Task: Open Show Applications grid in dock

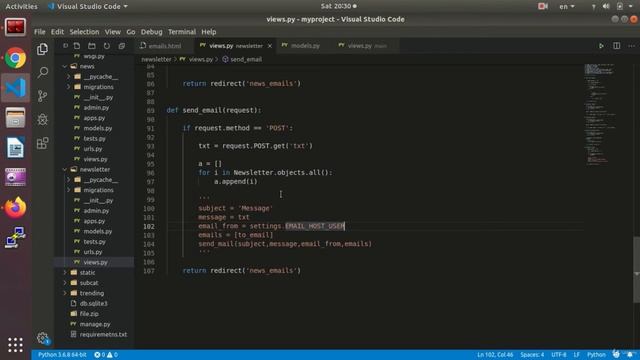Action: click(x=16, y=345)
